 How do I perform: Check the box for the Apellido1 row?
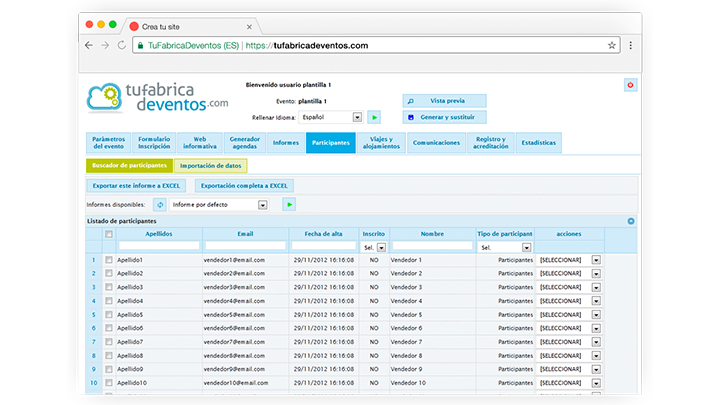(109, 259)
